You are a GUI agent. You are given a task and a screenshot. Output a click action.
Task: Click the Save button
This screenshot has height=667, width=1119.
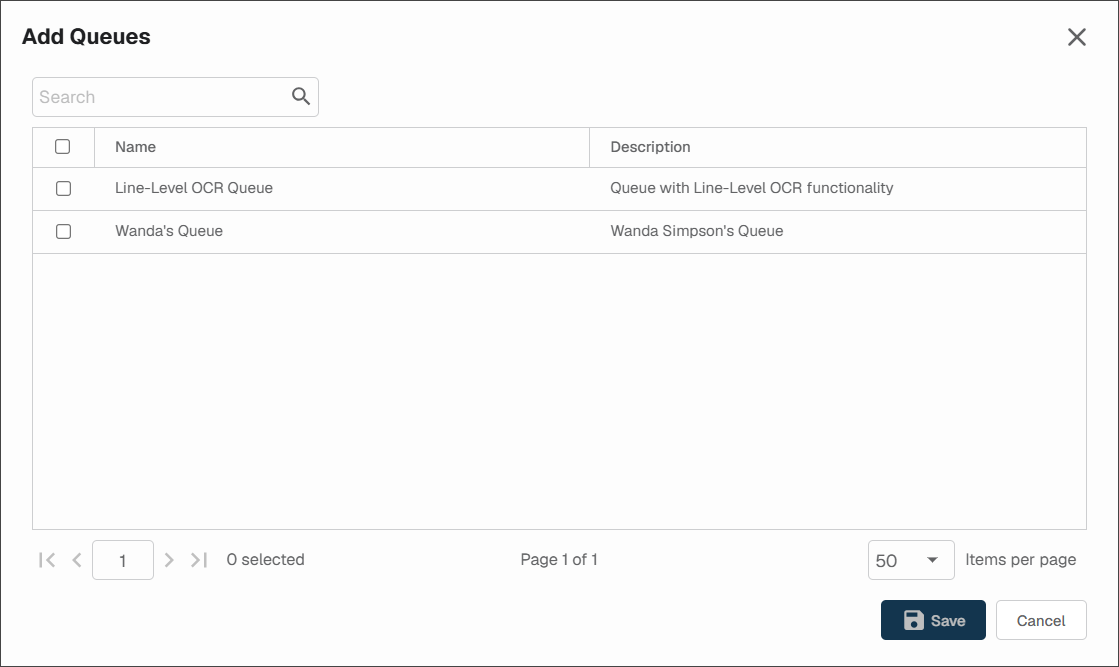pyautogui.click(x=933, y=620)
